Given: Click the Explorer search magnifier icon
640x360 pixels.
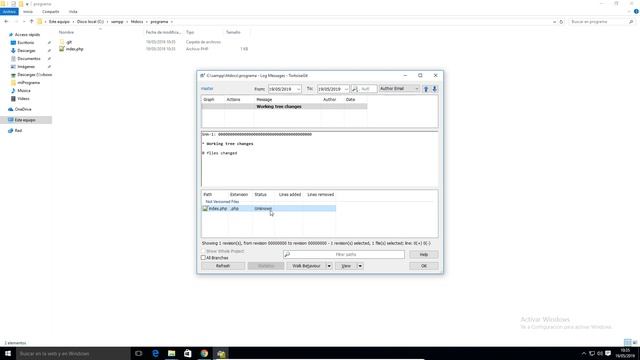Looking at the screenshot, I should click(x=631, y=22).
